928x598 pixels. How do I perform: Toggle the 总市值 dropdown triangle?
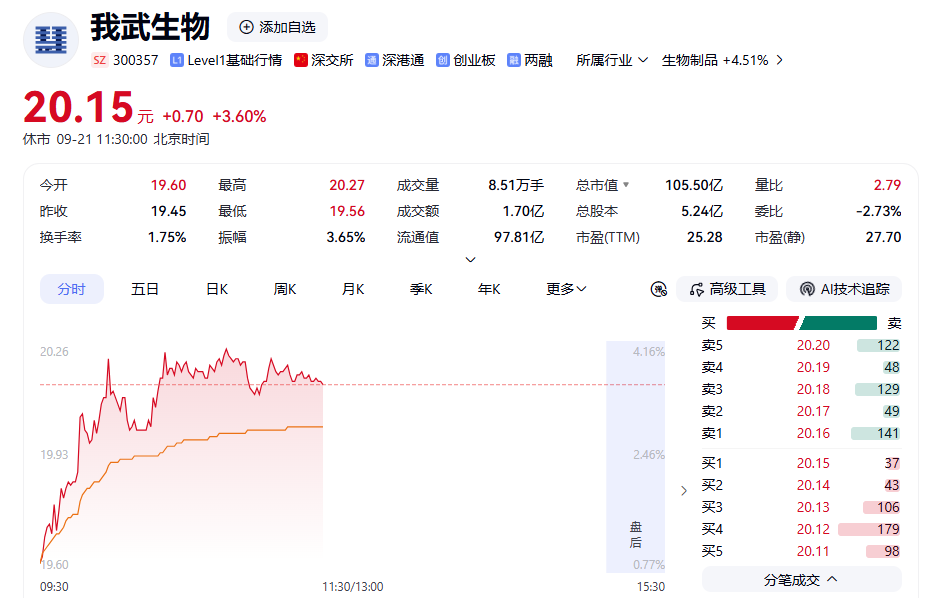(626, 185)
